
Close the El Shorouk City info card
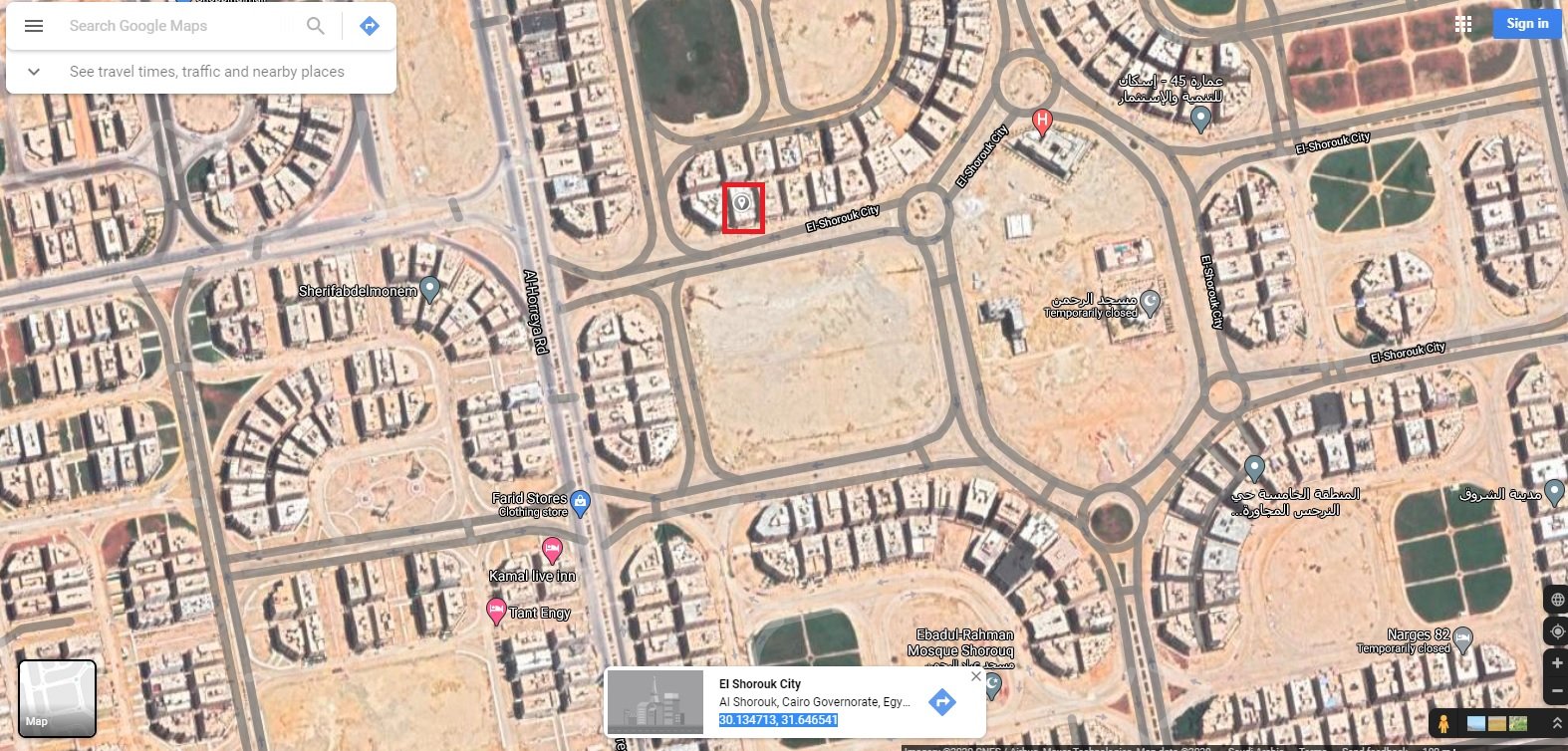click(x=976, y=676)
